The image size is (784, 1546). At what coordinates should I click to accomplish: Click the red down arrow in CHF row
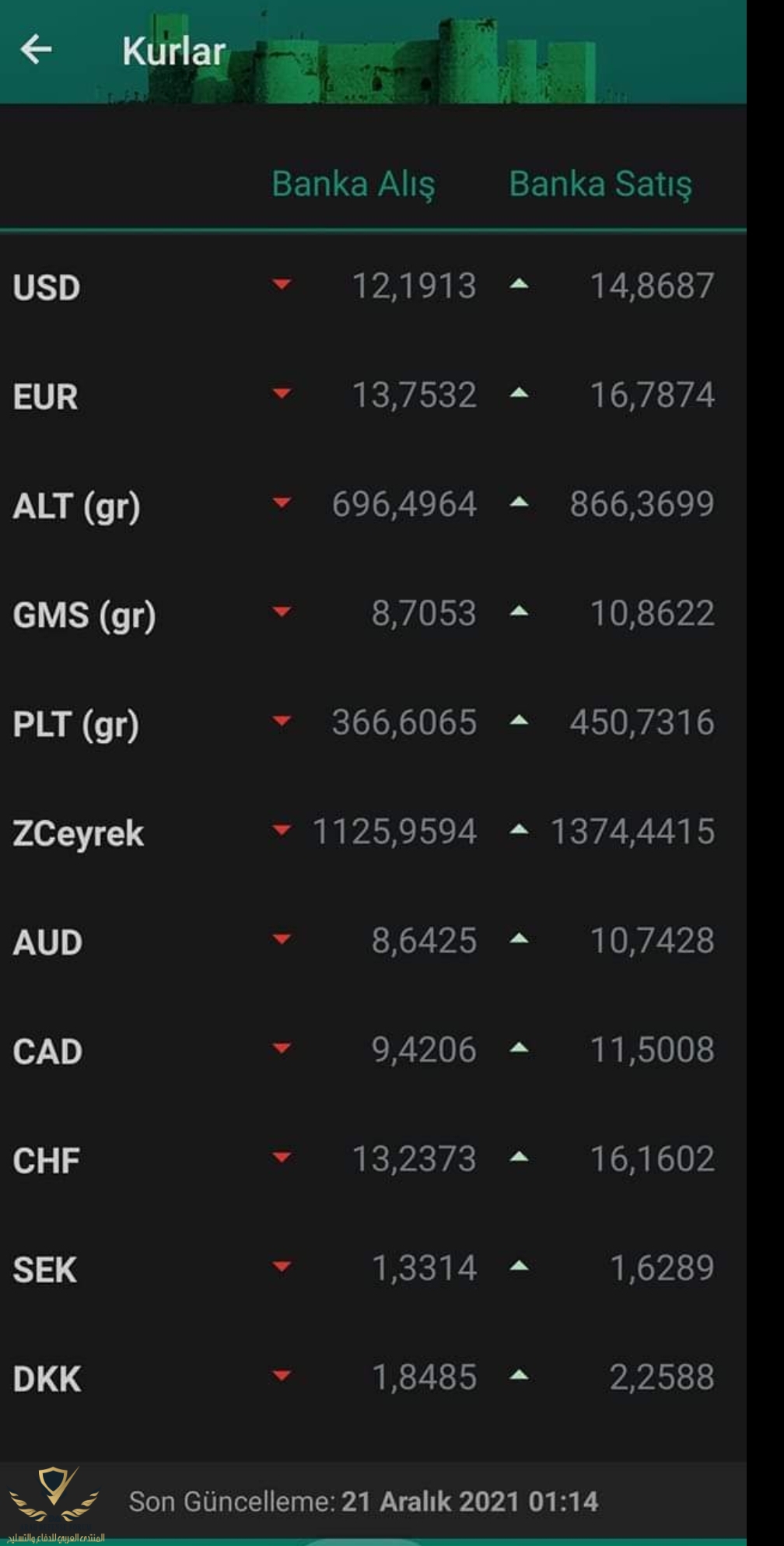point(282,1158)
